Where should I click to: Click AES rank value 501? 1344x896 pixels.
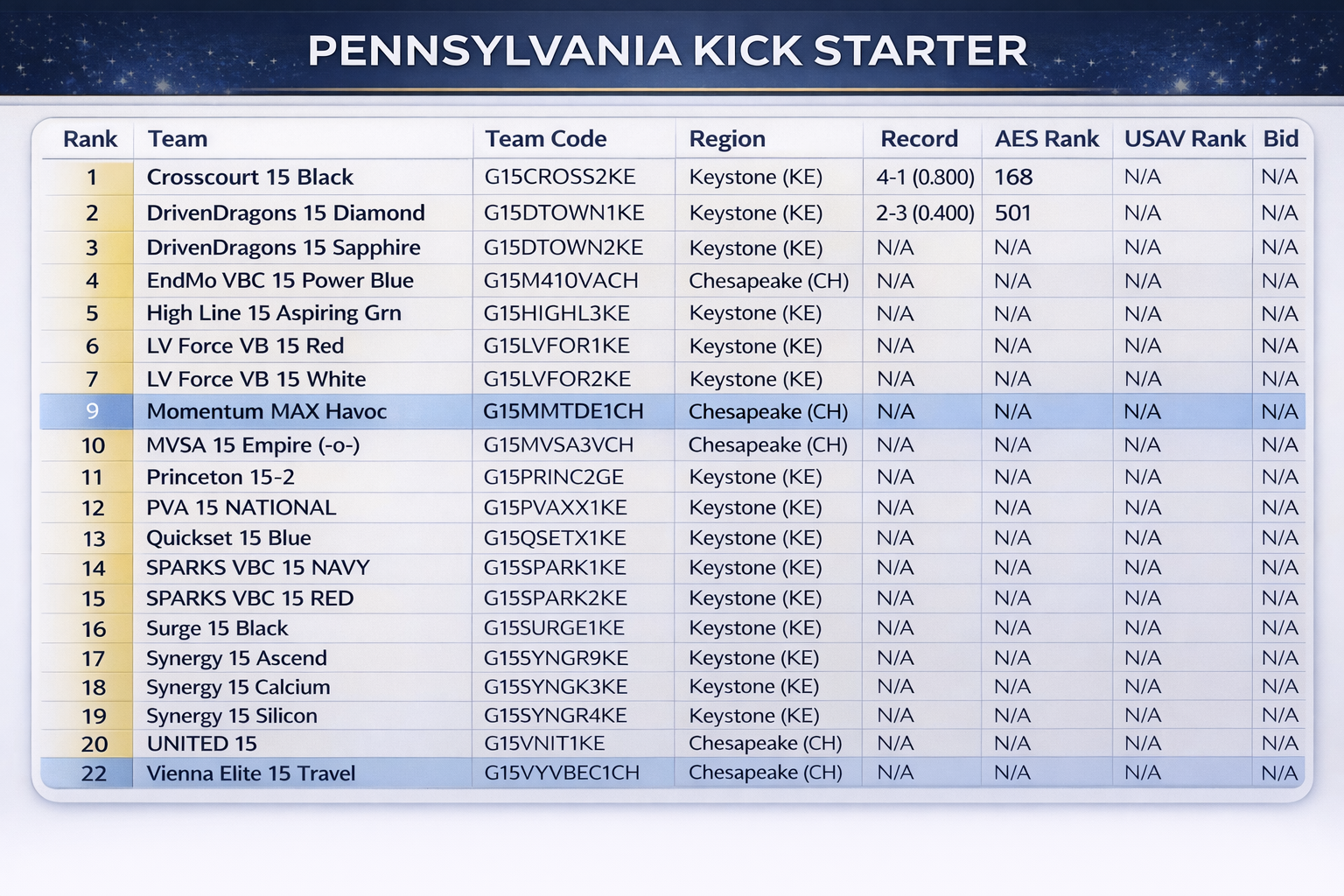1013,213
